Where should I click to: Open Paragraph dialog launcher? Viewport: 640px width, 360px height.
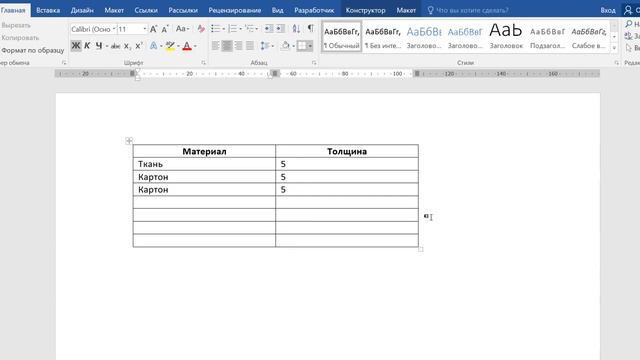314,63
